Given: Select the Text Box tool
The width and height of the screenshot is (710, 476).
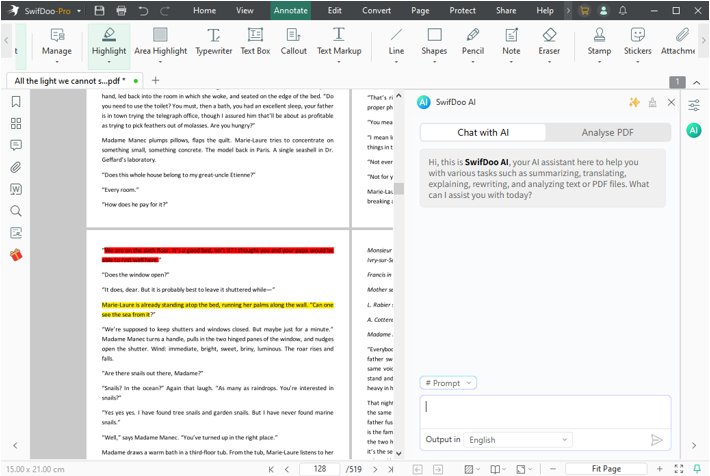Looking at the screenshot, I should click(255, 41).
